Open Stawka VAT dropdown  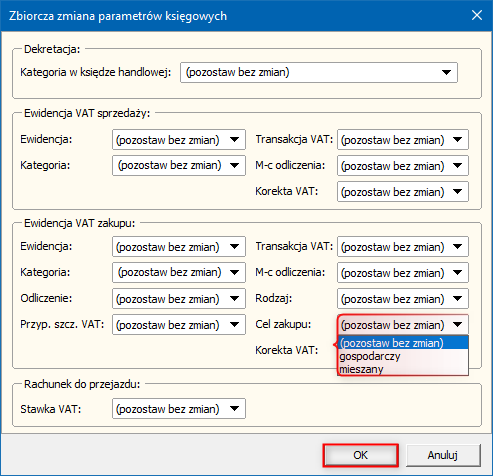coord(179,409)
